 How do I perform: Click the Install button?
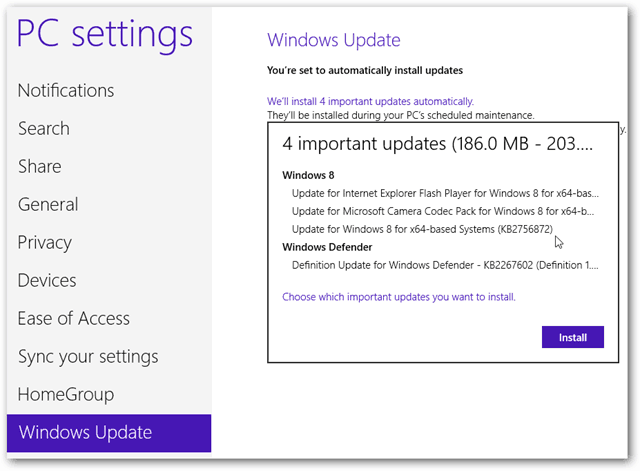573,337
